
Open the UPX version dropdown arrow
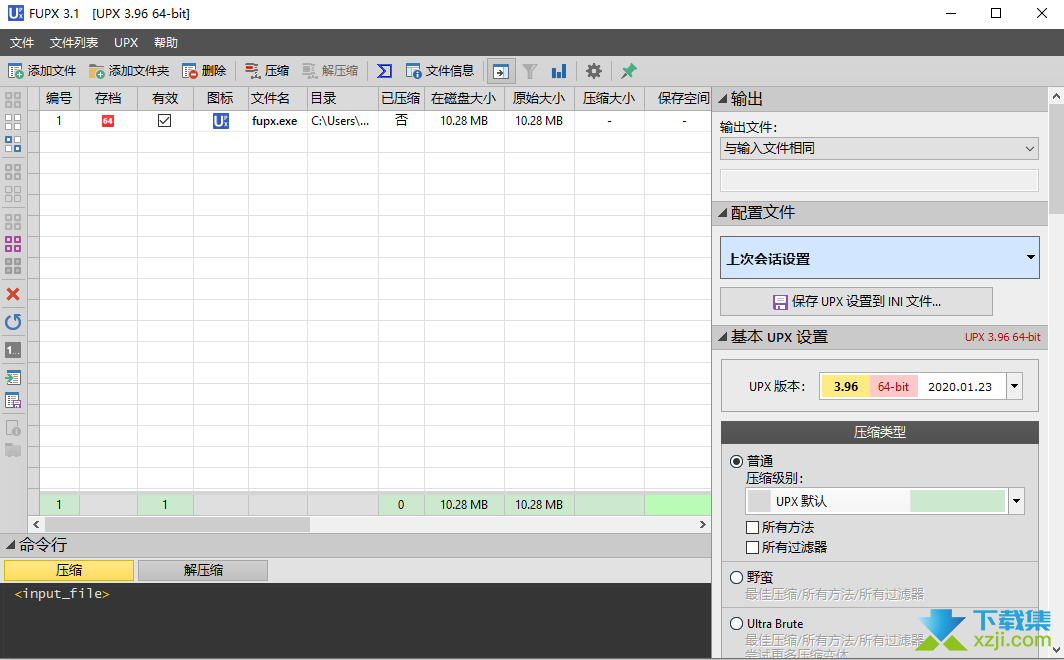[x=1014, y=387]
